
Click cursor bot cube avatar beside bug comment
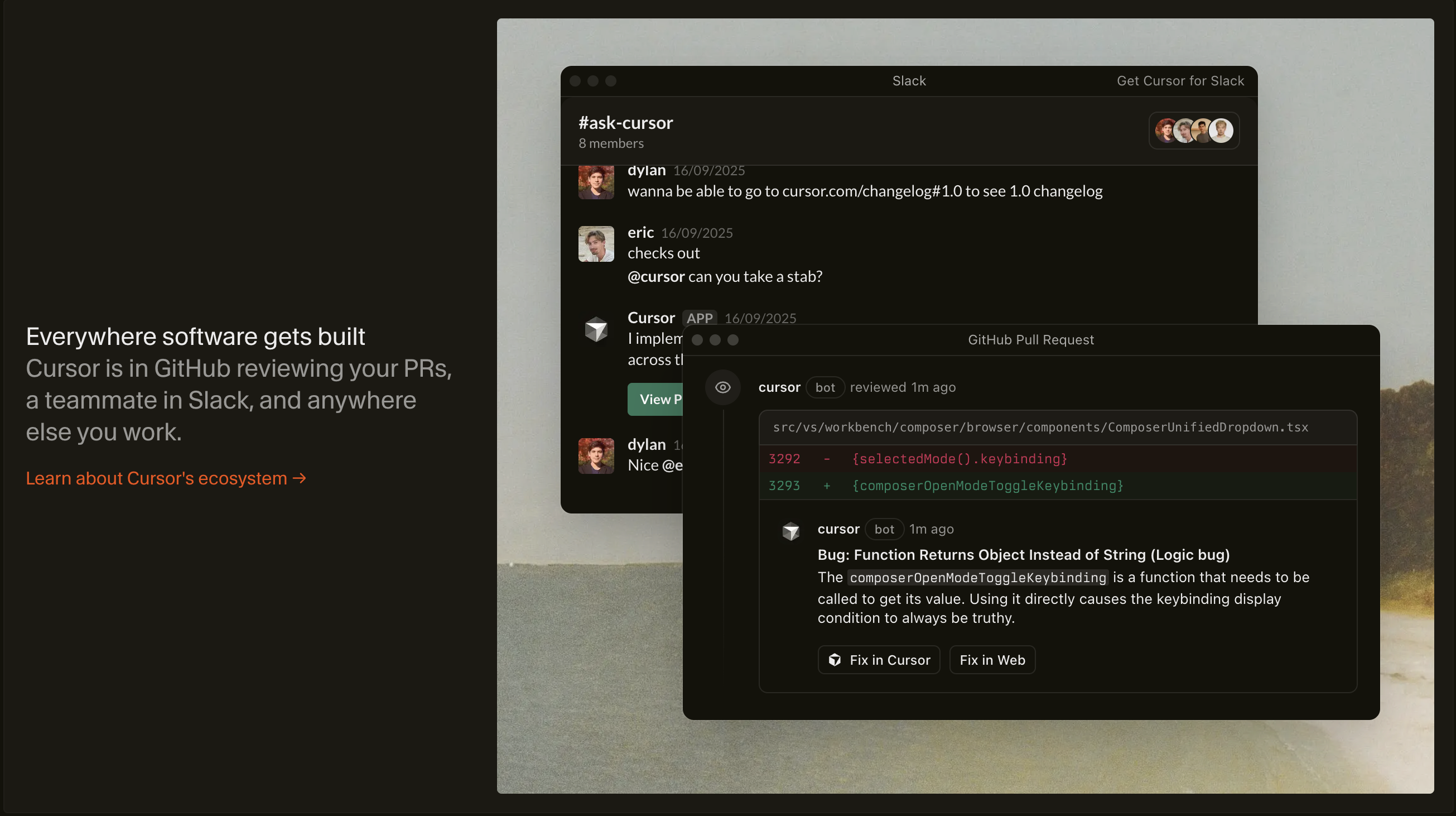point(790,530)
